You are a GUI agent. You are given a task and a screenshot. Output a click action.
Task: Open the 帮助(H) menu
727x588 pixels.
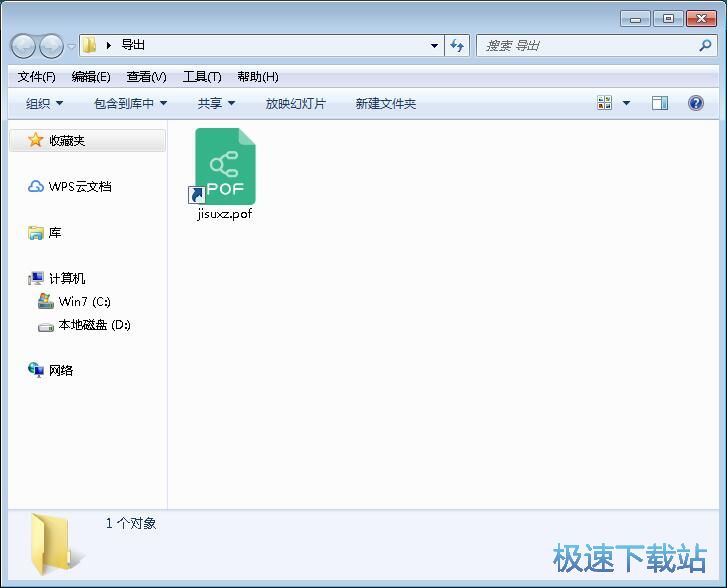pyautogui.click(x=258, y=77)
